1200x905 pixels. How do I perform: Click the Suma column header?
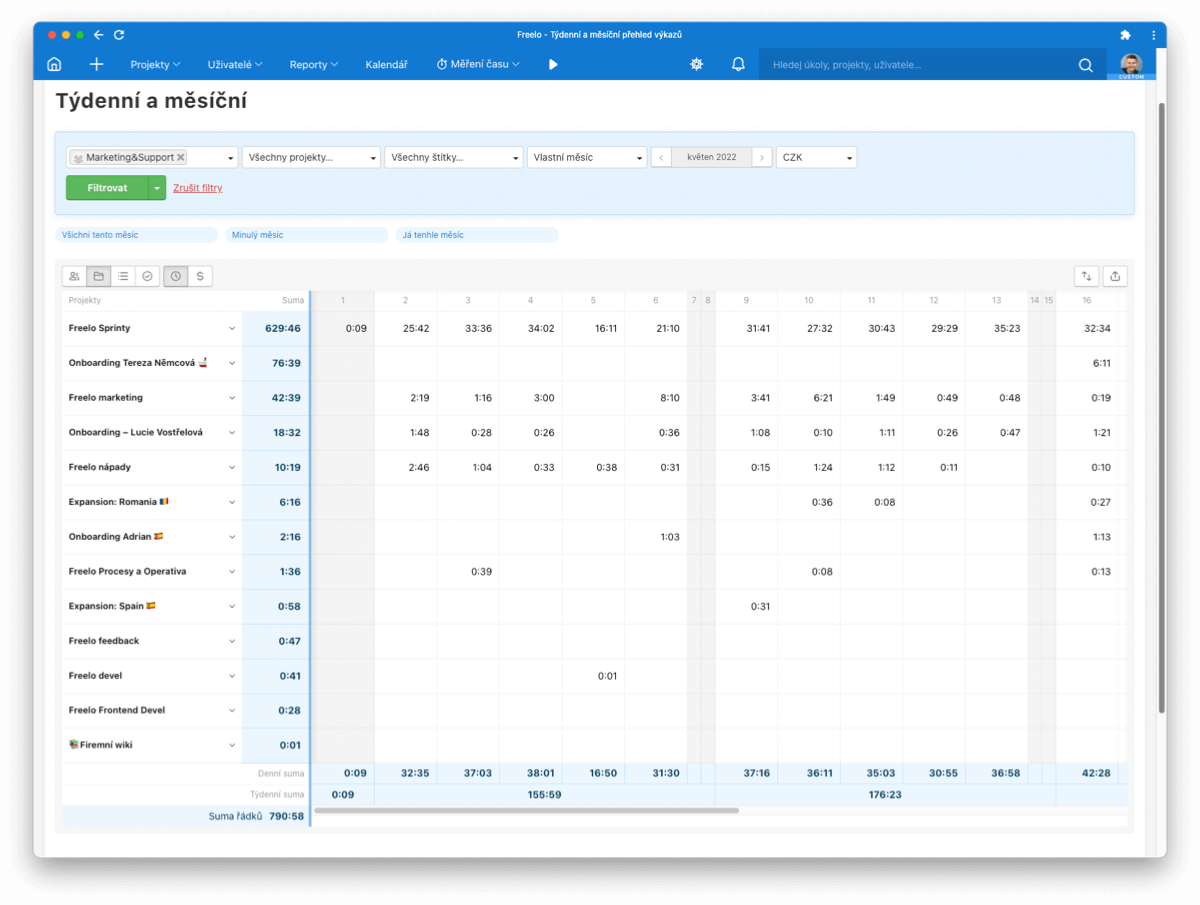[293, 300]
